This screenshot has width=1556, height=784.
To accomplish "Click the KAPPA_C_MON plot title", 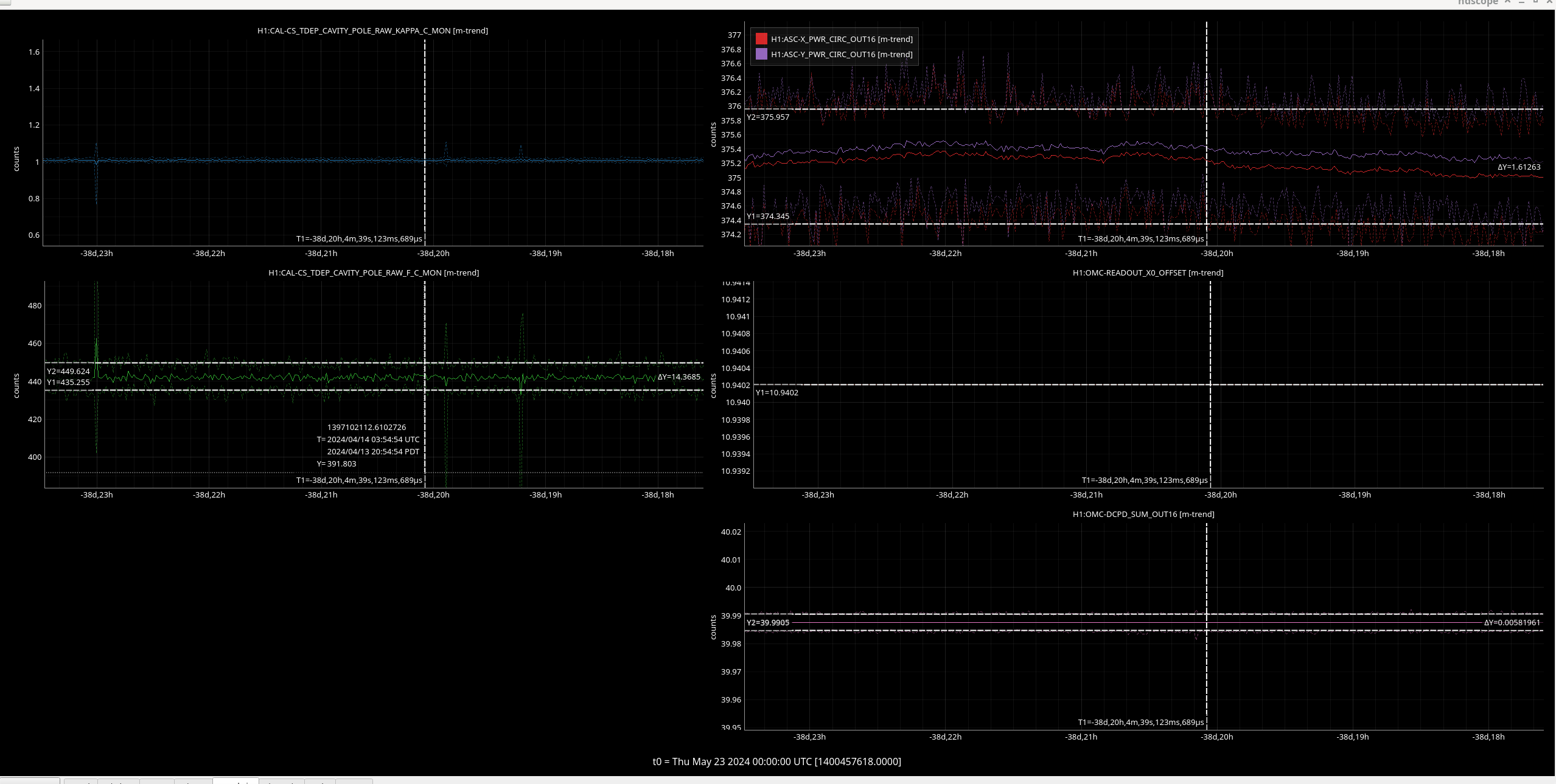I will pos(372,30).
